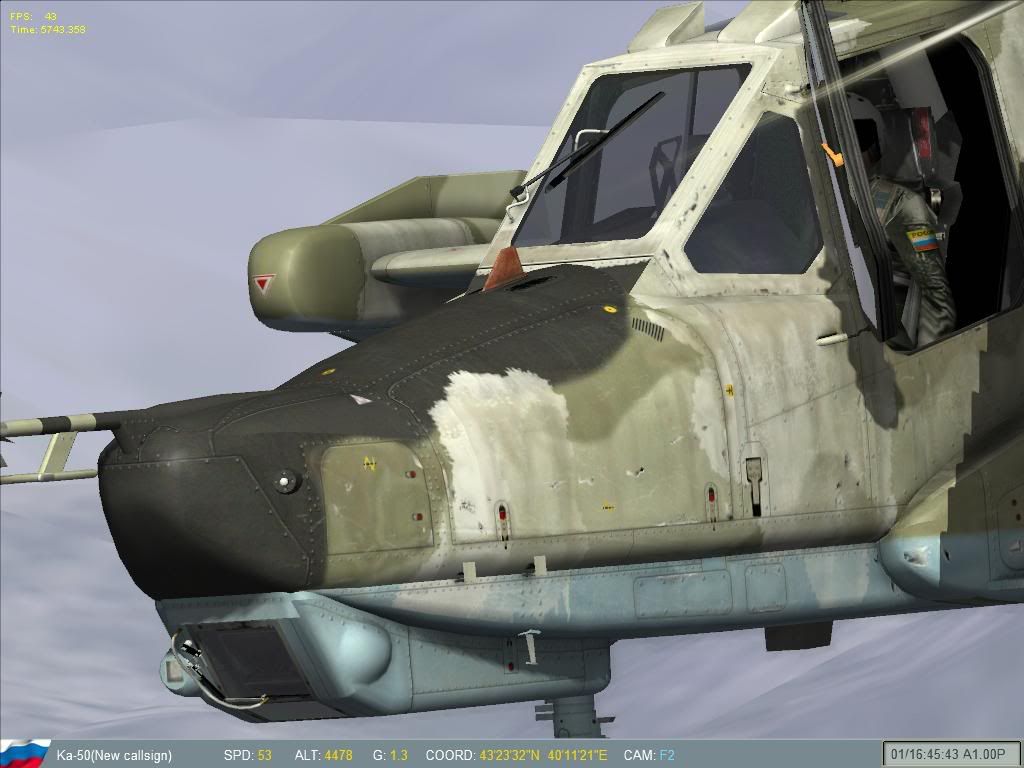Viewport: 1024px width, 768px height.
Task: Select the Ka-50(New callsign) aircraft label
Action: [x=114, y=756]
